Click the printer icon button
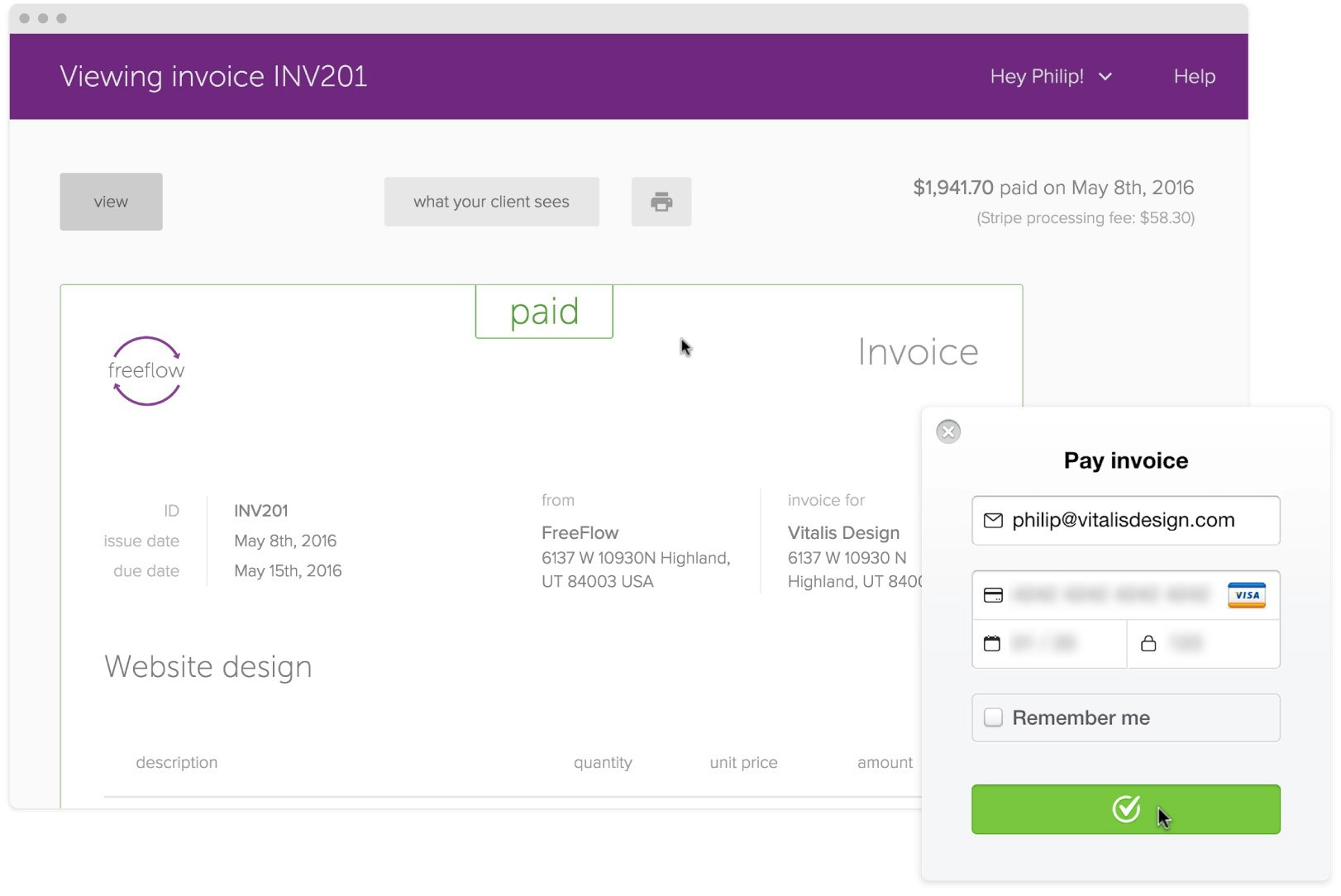Viewport: 1341px width, 896px height. tap(661, 202)
